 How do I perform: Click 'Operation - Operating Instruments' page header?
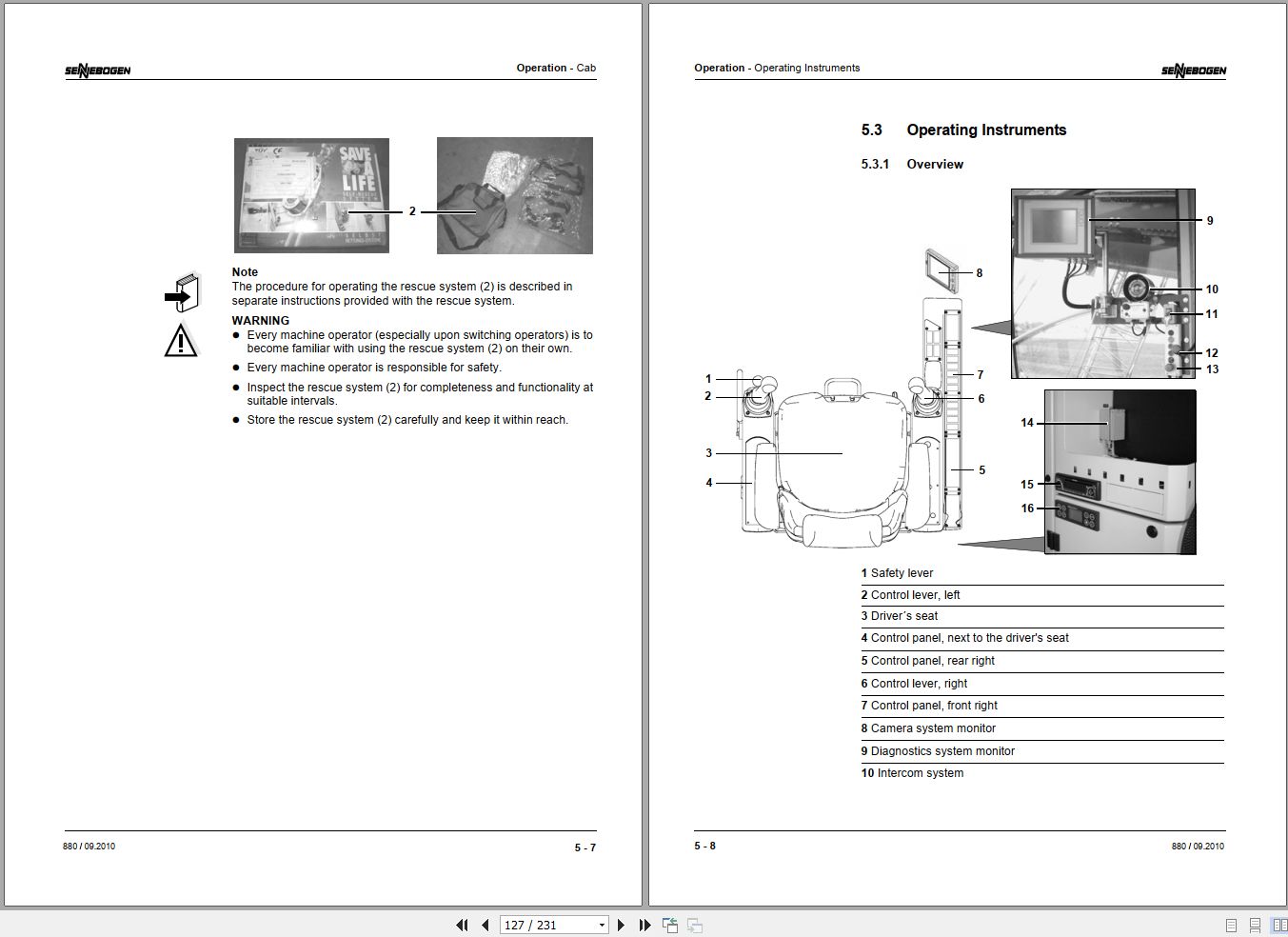click(777, 68)
